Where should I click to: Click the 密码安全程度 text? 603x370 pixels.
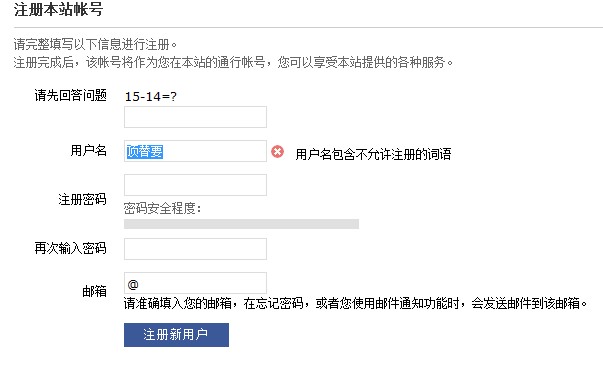click(162, 208)
